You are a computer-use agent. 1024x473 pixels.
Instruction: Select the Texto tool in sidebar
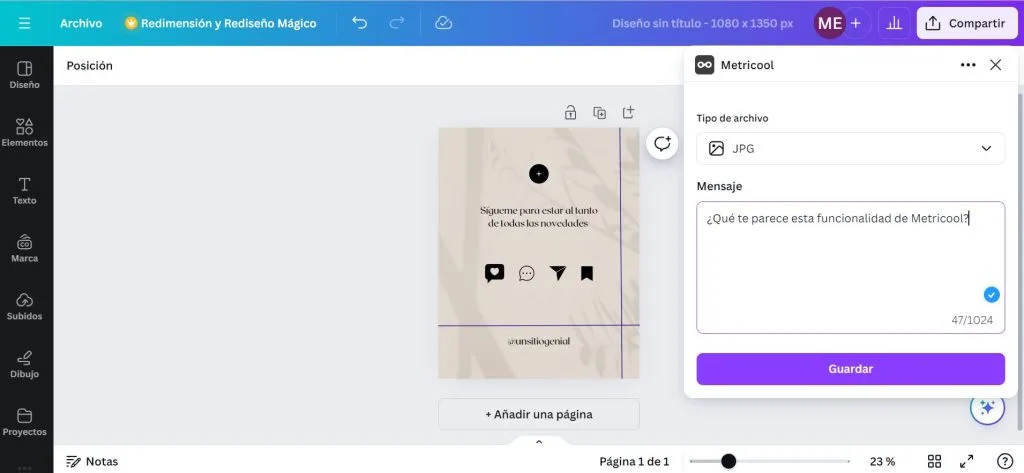pyautogui.click(x=25, y=190)
